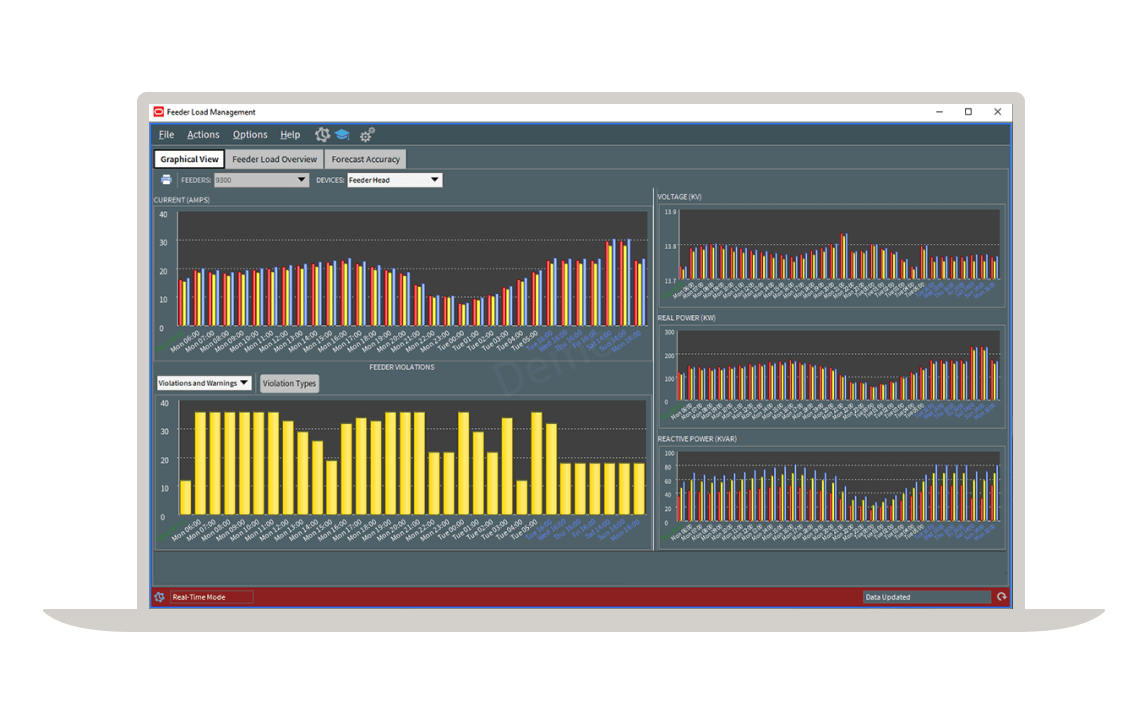Click the REACTIVE POWER (KVAR) chart title
This screenshot has height=724, width=1148.
(697, 439)
